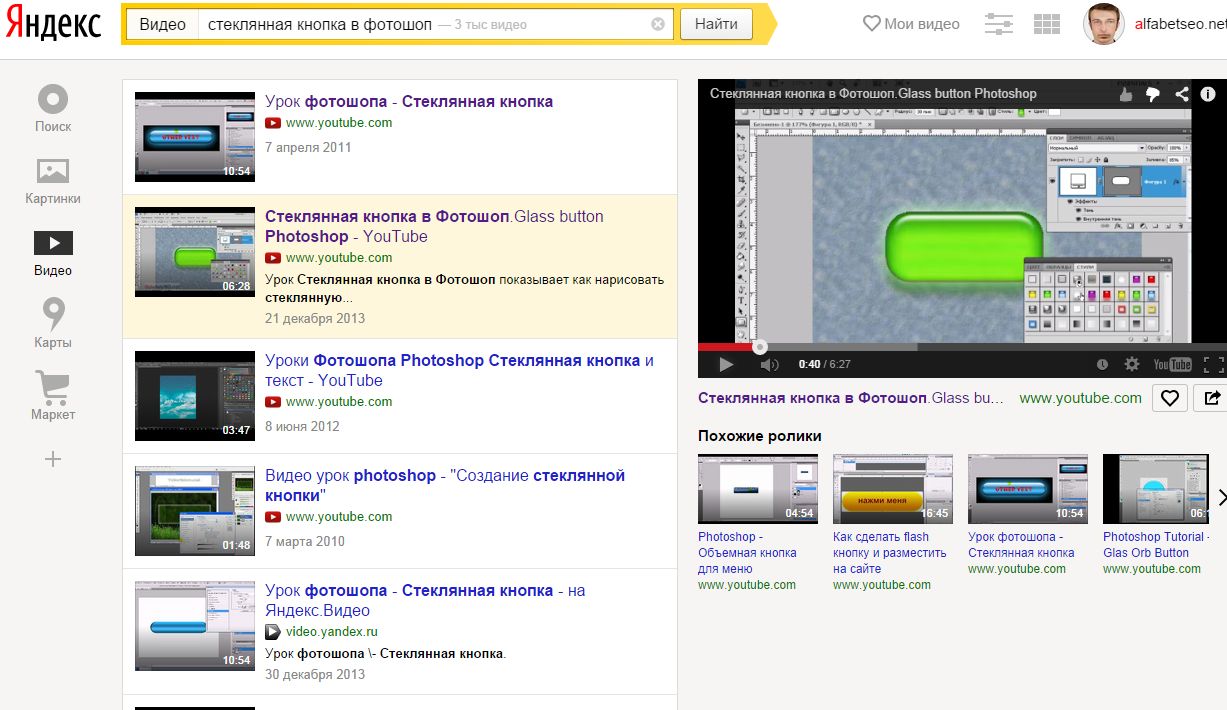
Task: Open the search settings sliders icon
Action: (998, 24)
